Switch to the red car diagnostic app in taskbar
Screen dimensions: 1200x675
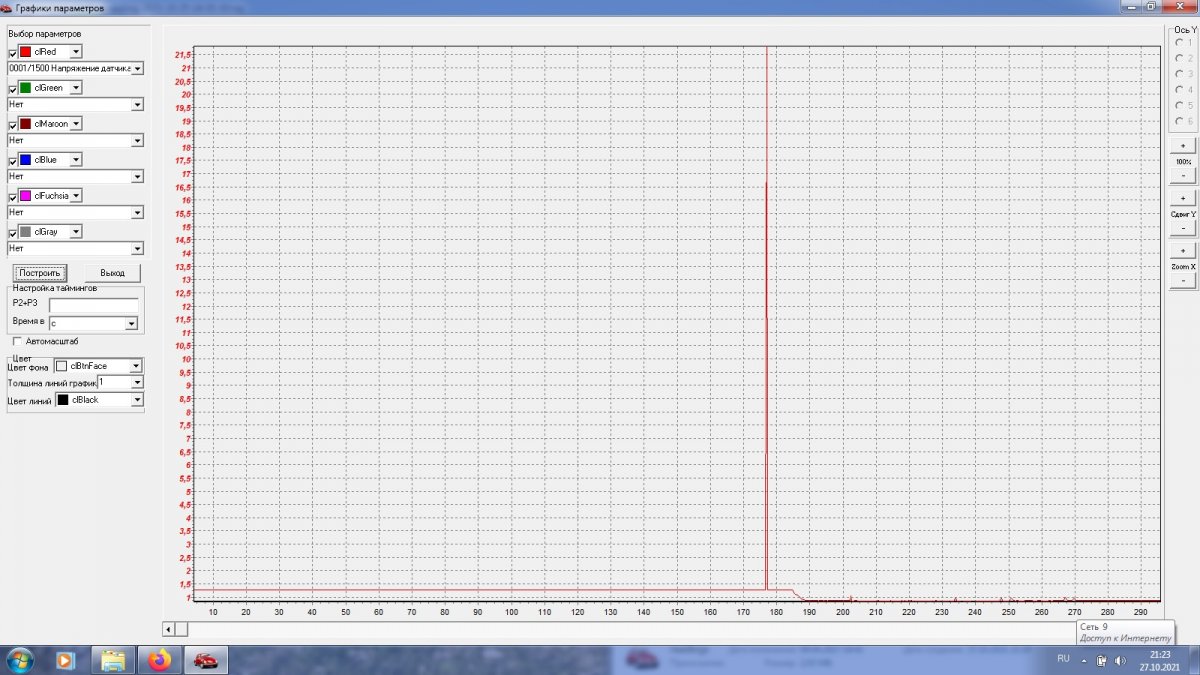[206, 660]
